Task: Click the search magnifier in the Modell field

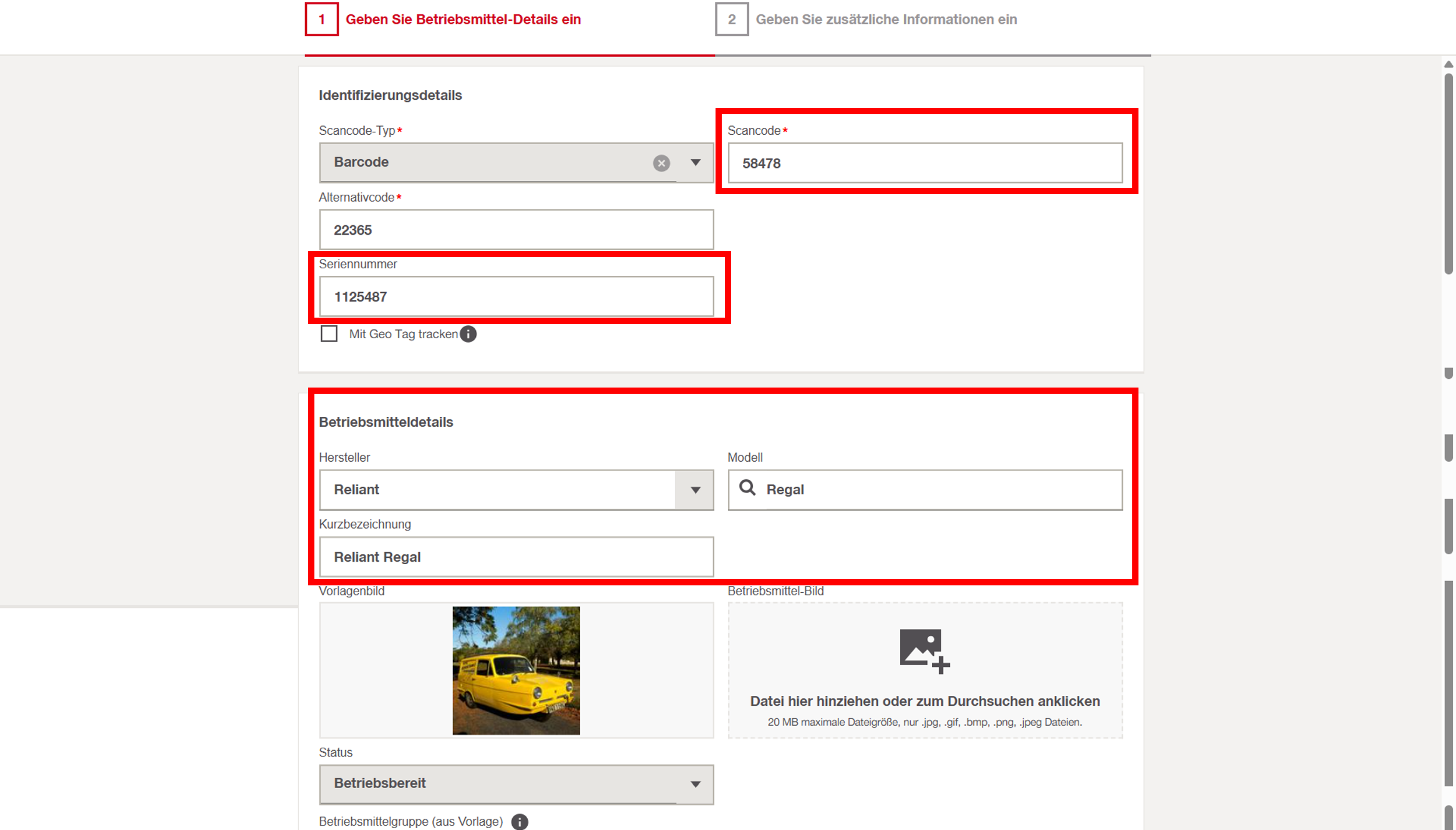Action: pyautogui.click(x=747, y=488)
